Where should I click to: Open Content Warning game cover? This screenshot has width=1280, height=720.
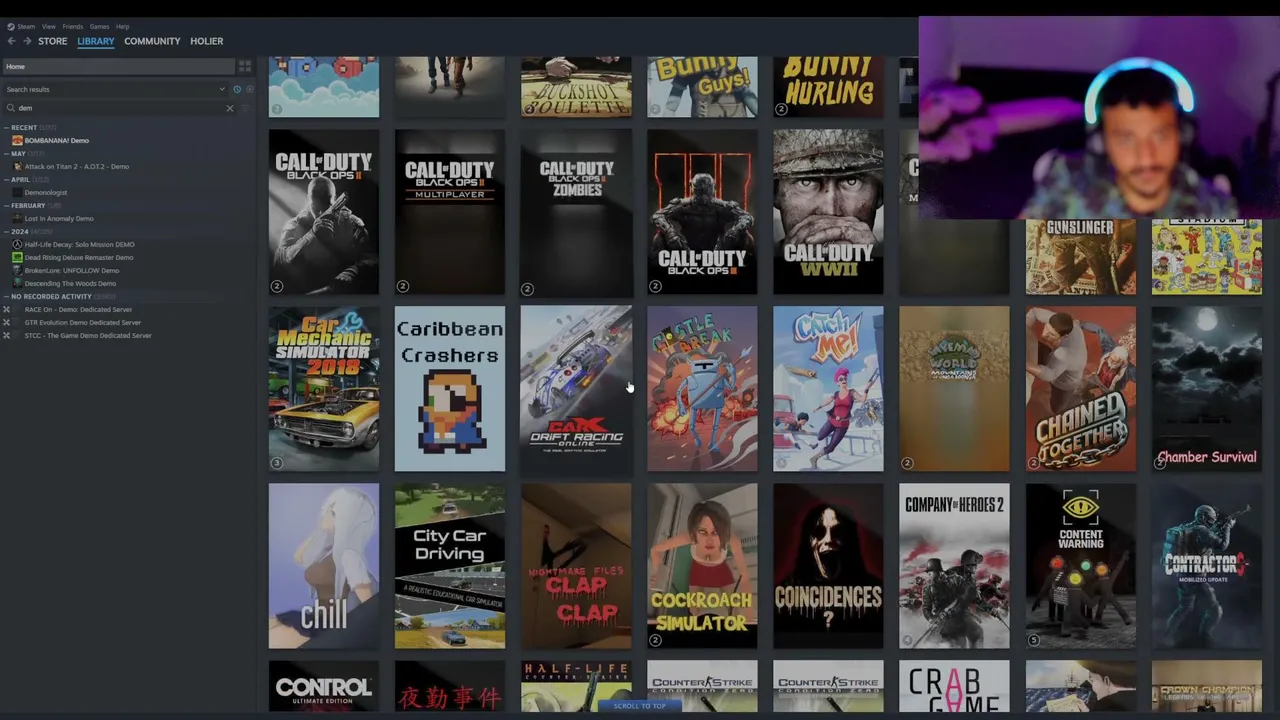point(1080,566)
